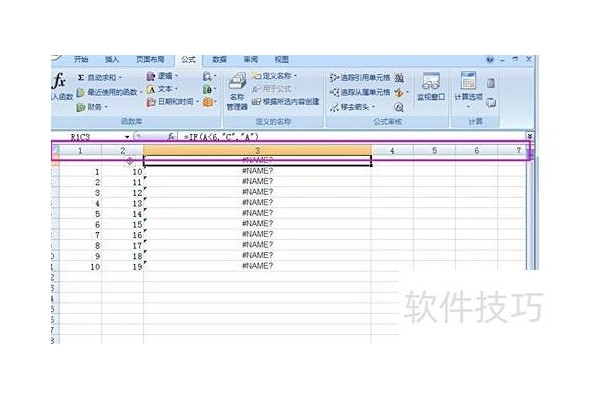The width and height of the screenshot is (600, 400).
Task: Click cell containing 19 in column 2
Action: point(122,267)
